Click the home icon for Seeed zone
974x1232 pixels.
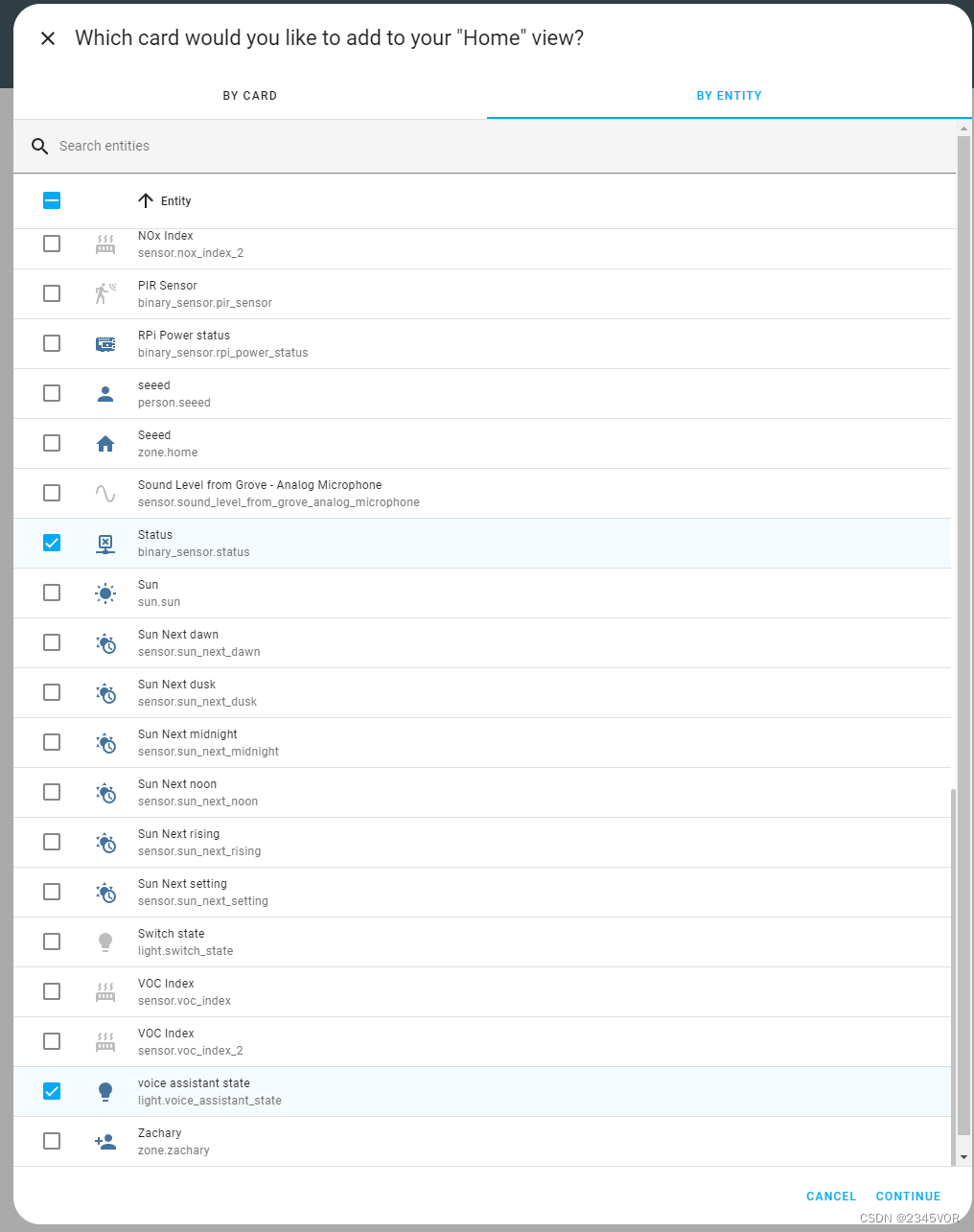105,443
